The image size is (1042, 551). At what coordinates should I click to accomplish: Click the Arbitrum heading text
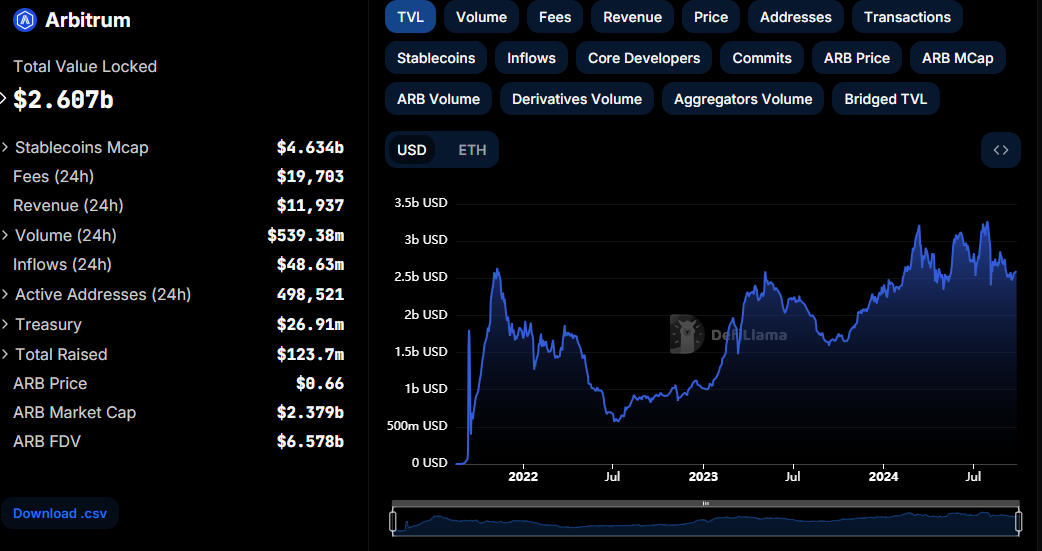click(88, 20)
